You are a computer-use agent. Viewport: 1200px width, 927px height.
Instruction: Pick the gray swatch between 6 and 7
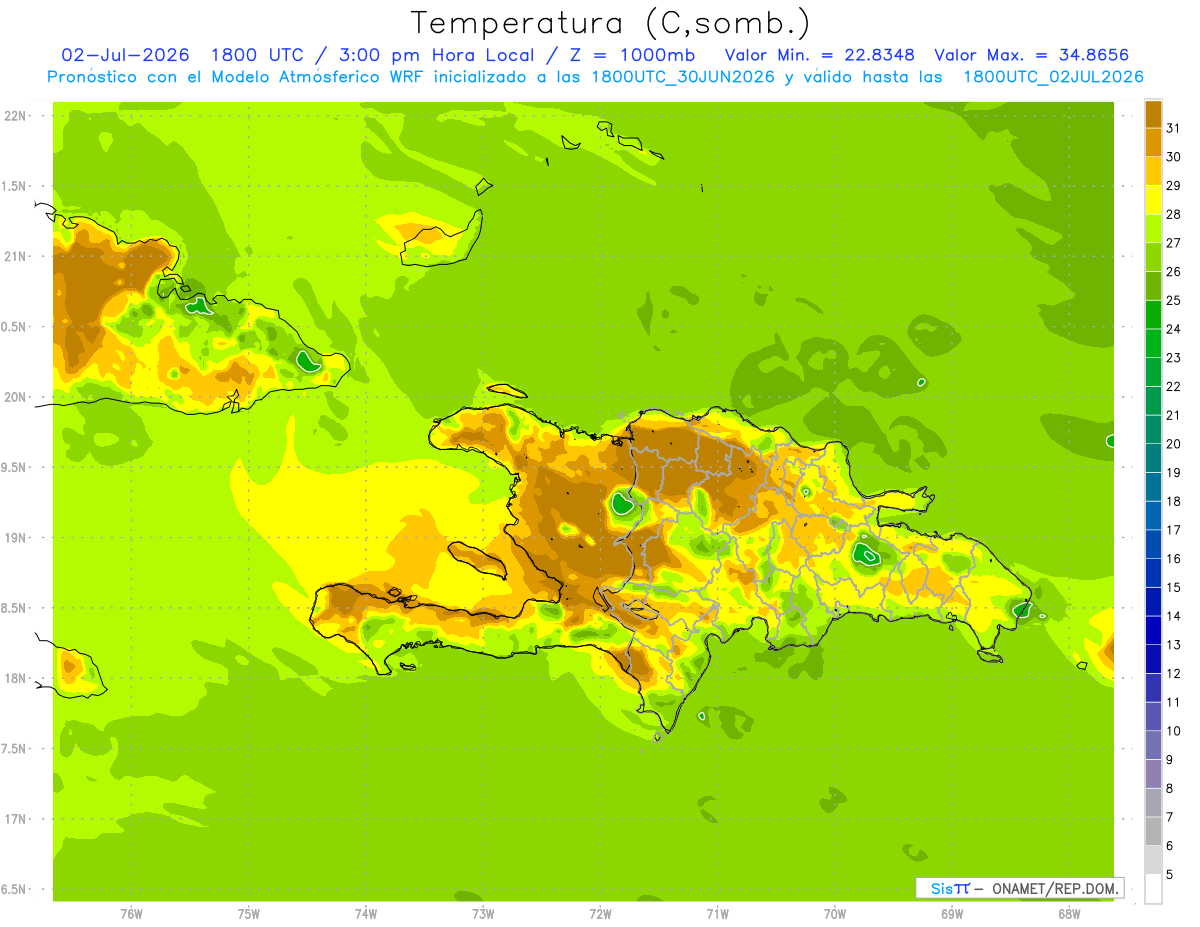point(1153,832)
